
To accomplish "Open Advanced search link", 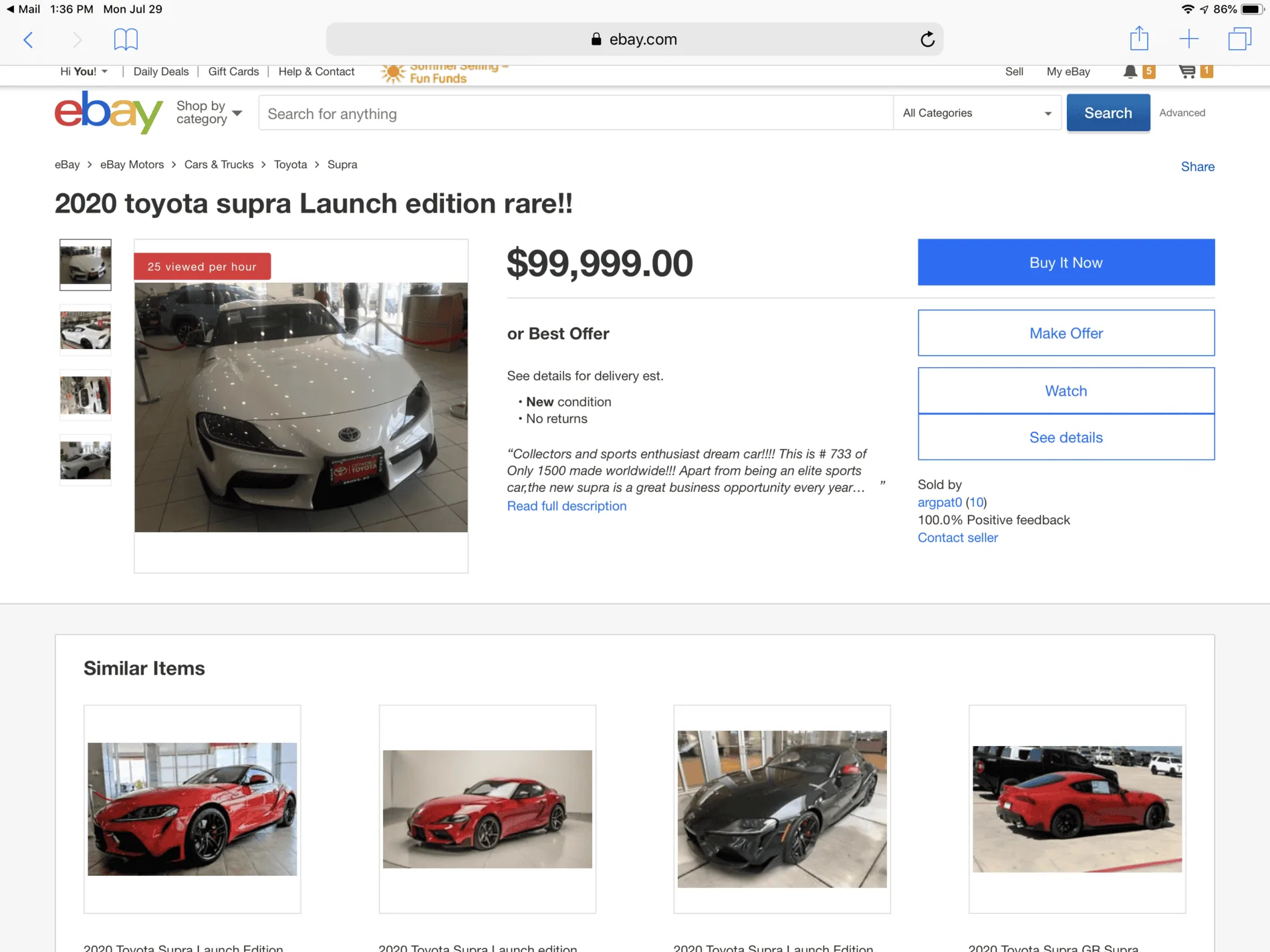I will [x=1182, y=113].
